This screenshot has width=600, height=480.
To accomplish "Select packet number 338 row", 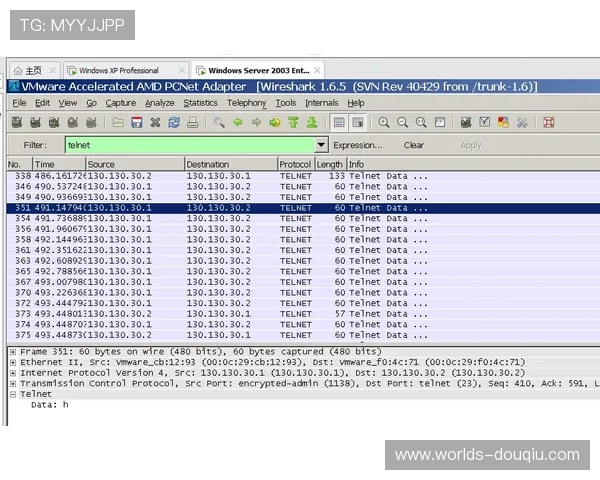I will (x=303, y=176).
